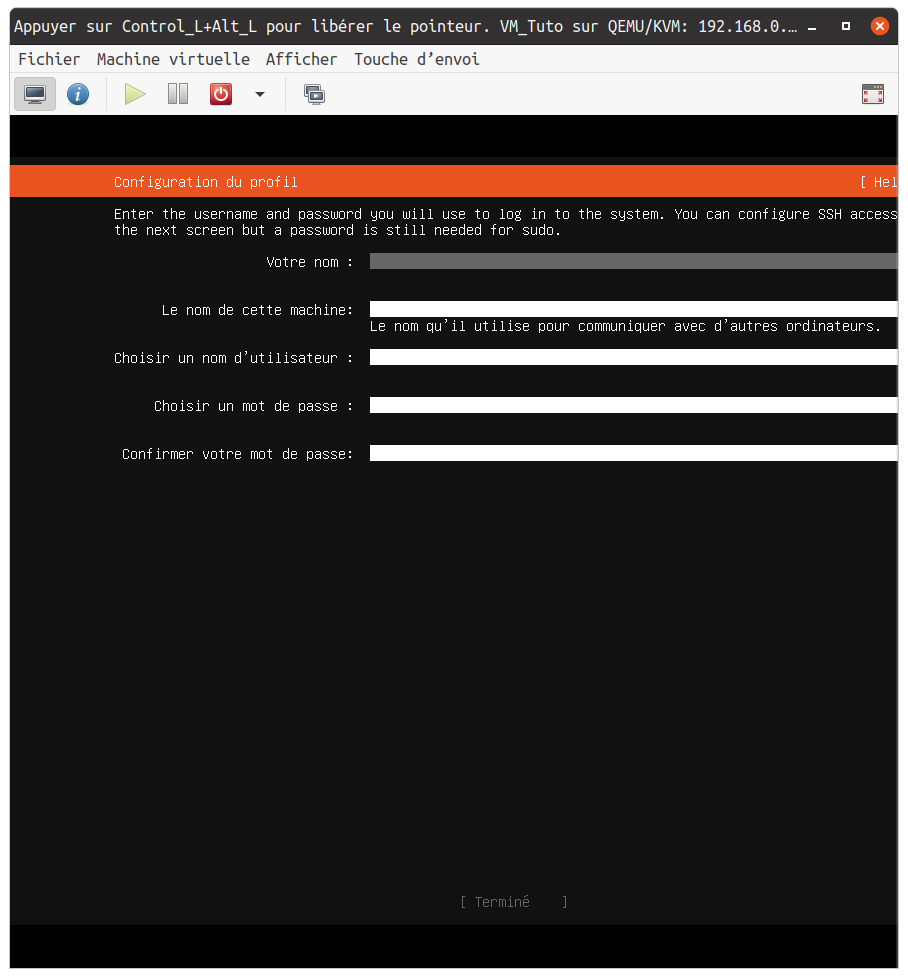This screenshot has width=908, height=978.
Task: Open Help in the installer header
Action: 880,182
